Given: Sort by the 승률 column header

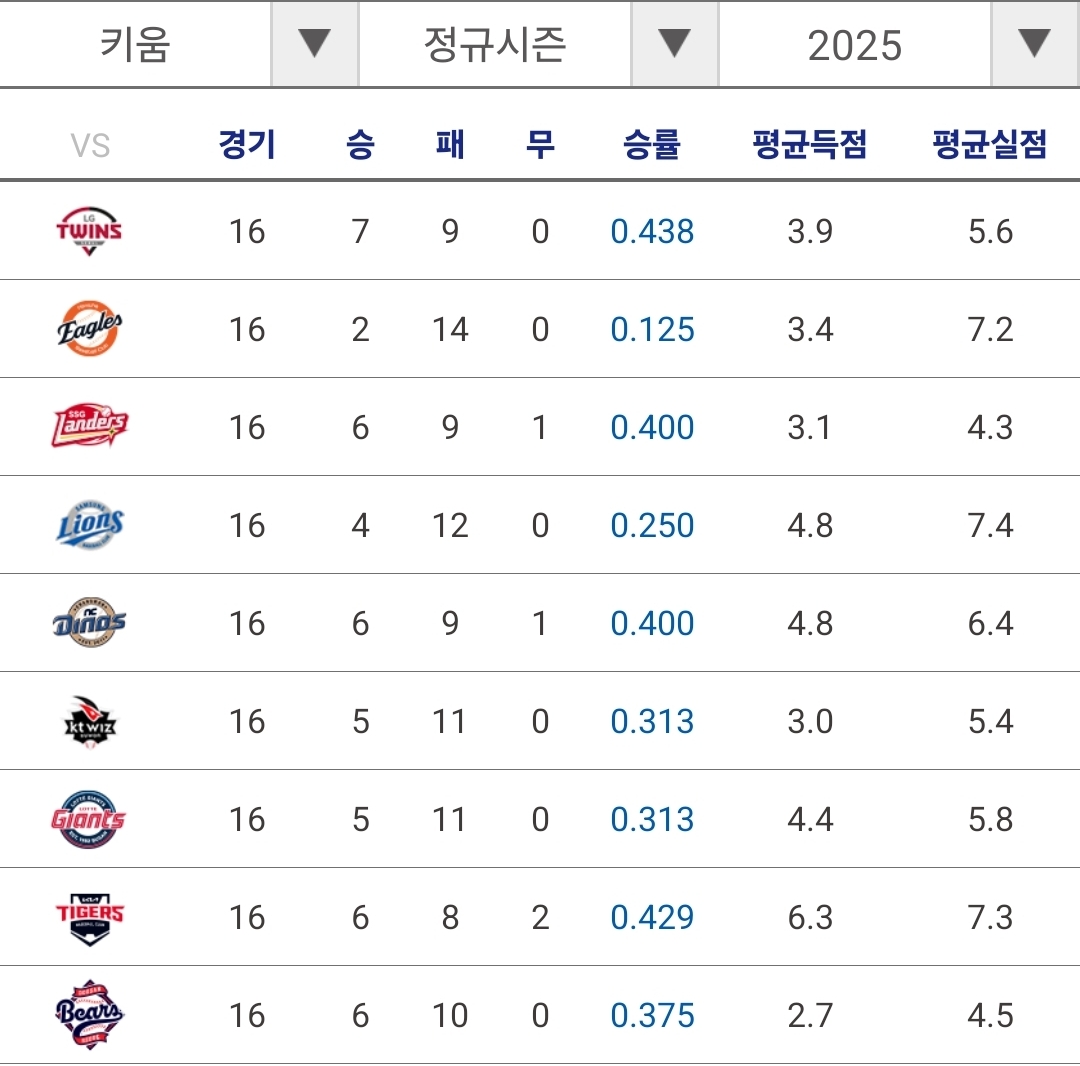Looking at the screenshot, I should (x=652, y=145).
